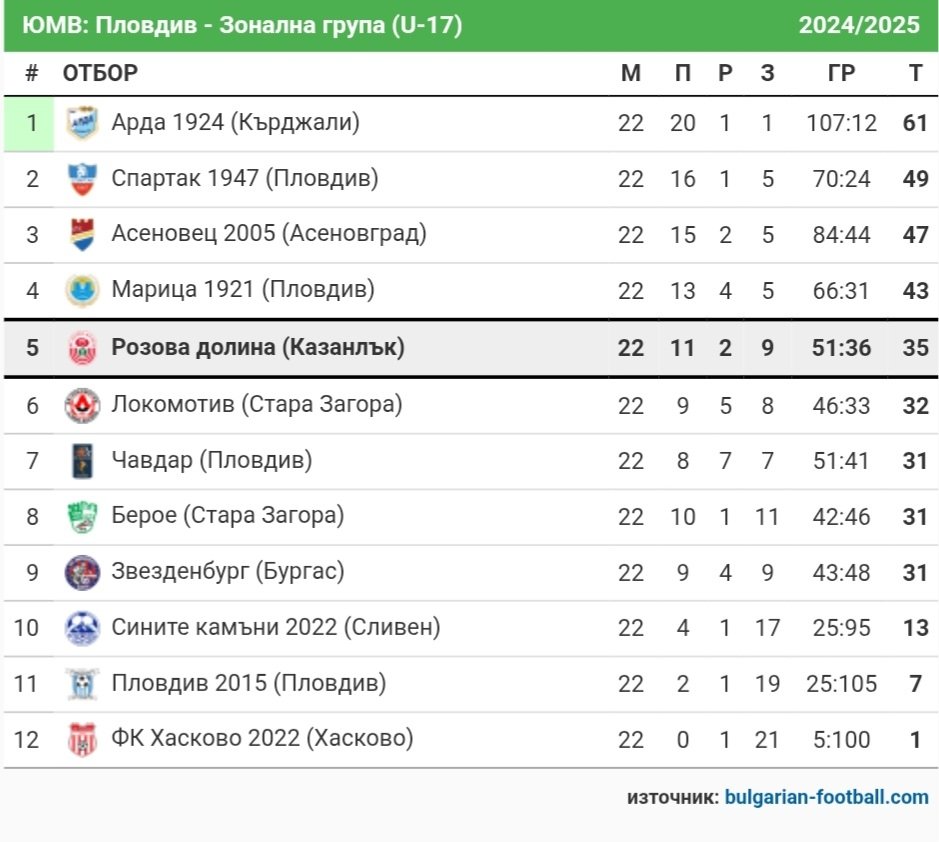939x842 pixels.
Task: Open the bulgarian-football.com source link
Action: coord(826,797)
